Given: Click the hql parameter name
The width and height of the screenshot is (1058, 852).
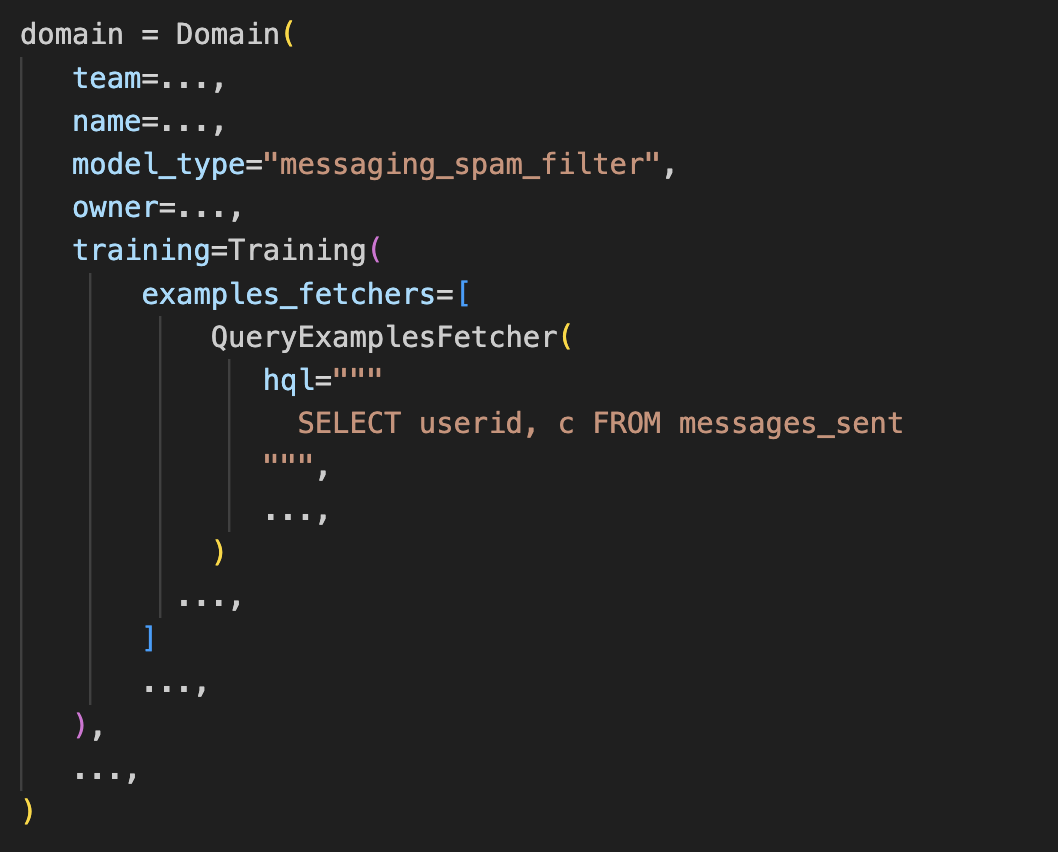Looking at the screenshot, I should pos(289,380).
